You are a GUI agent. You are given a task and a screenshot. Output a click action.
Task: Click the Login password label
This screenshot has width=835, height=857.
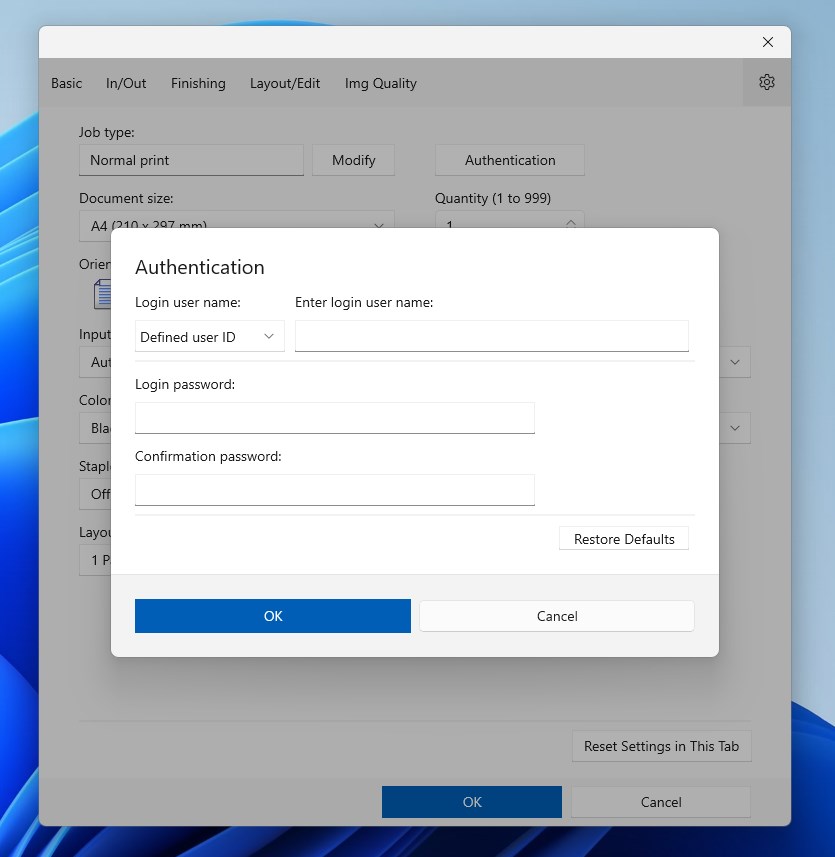pos(185,384)
